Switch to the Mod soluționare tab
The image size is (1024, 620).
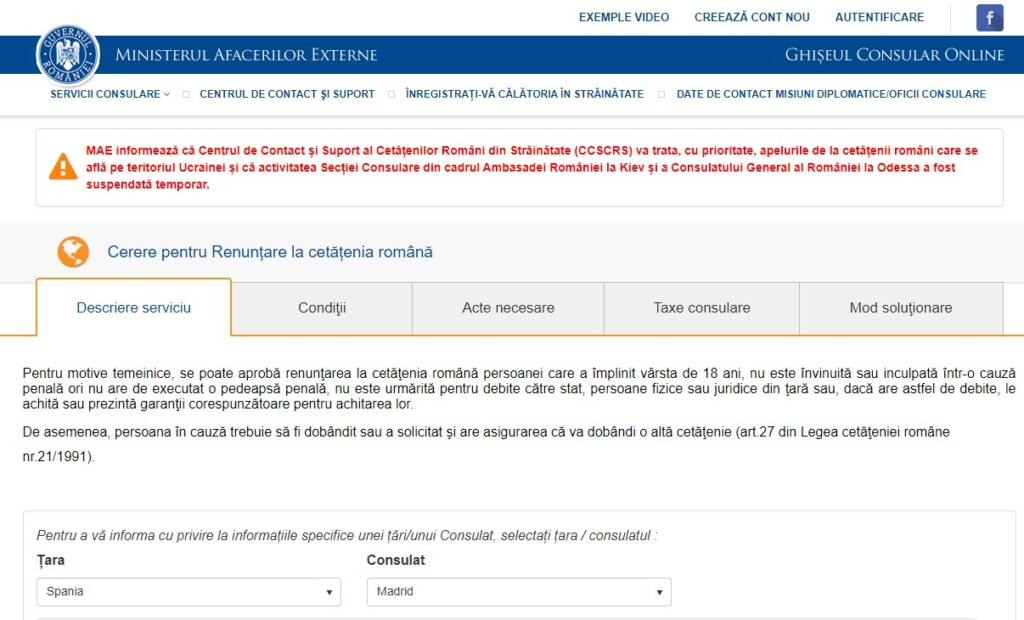pos(901,308)
